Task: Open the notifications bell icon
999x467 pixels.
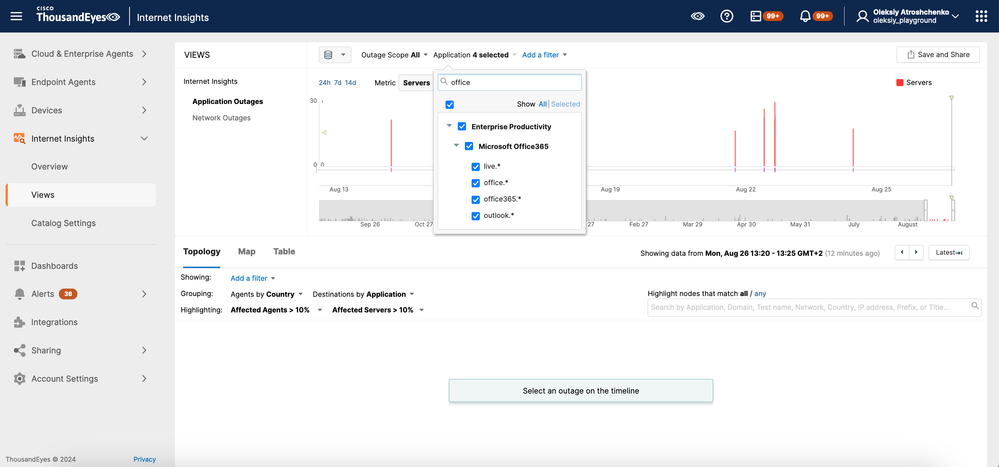Action: [x=805, y=17]
